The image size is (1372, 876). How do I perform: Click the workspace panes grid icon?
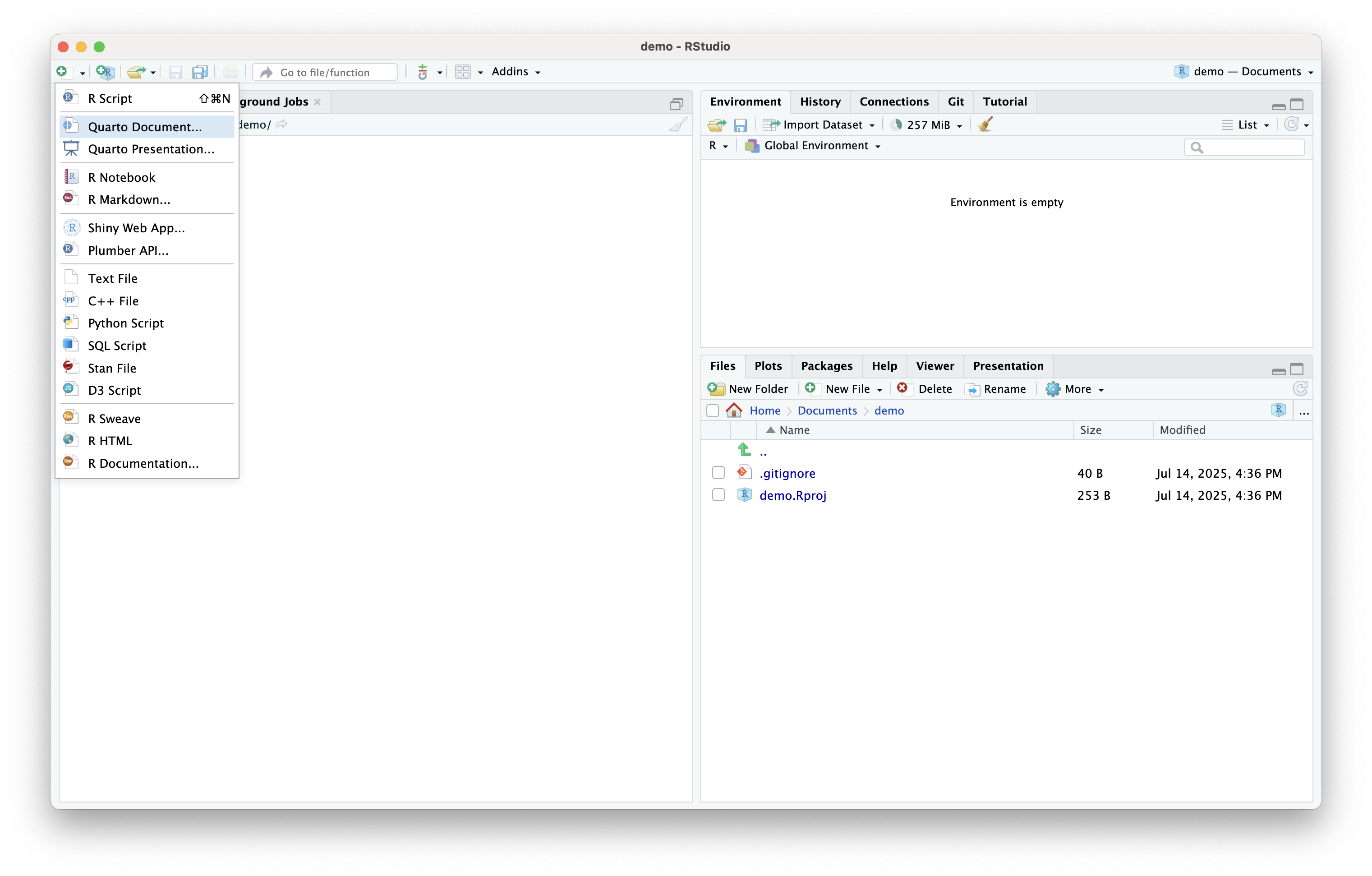tap(463, 72)
